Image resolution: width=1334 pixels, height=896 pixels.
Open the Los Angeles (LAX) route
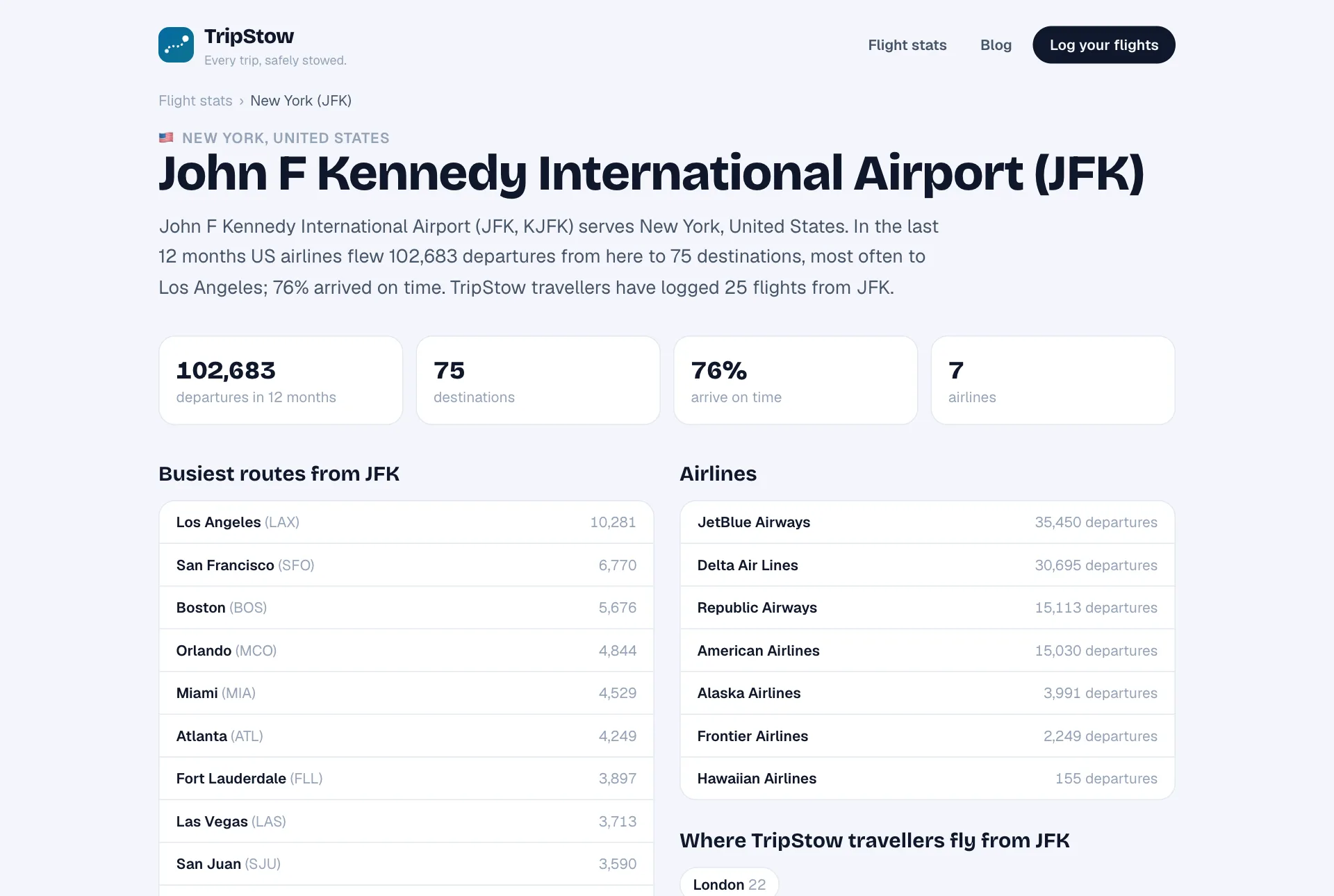(406, 522)
